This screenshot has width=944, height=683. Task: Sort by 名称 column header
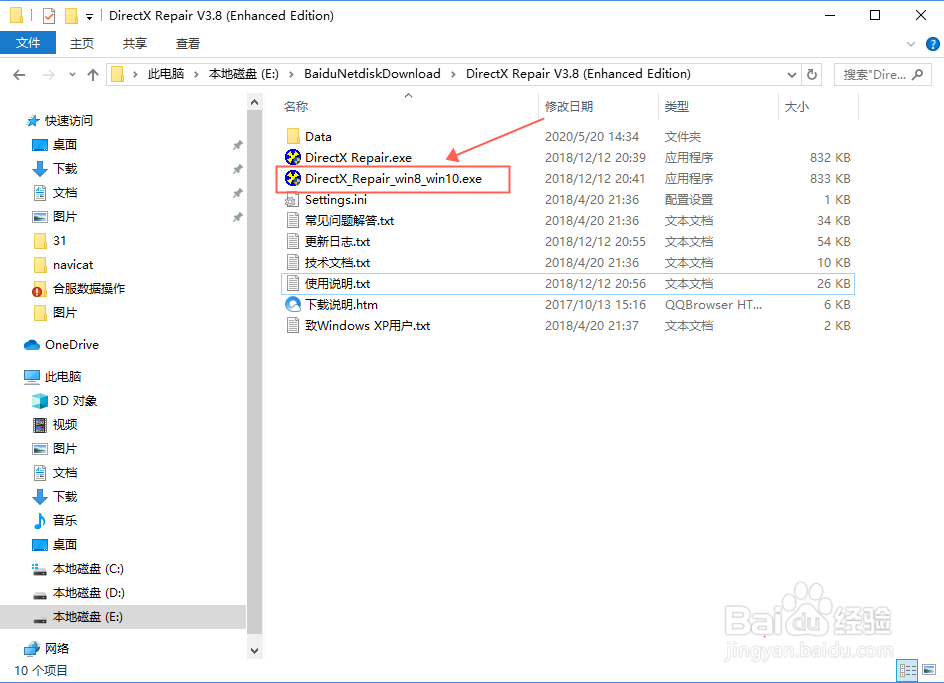point(296,107)
